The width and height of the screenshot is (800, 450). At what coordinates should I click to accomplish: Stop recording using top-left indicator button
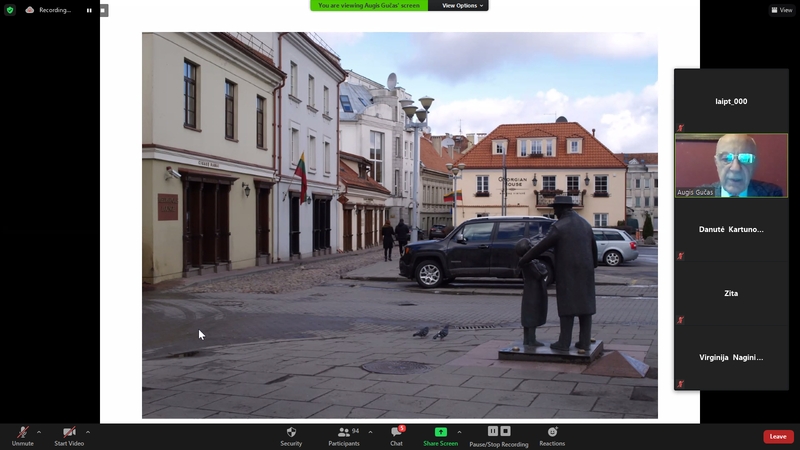click(x=103, y=10)
